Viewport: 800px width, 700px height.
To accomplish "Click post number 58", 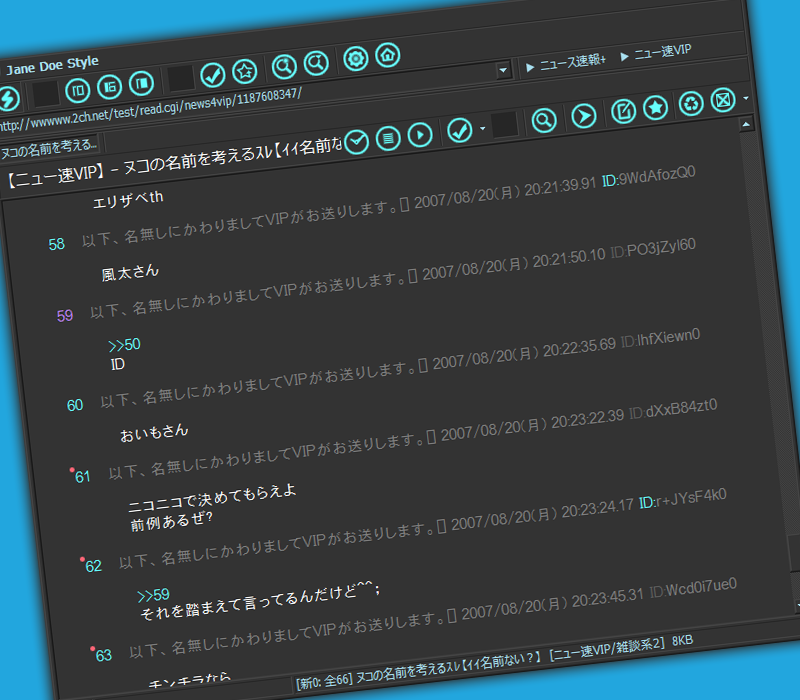I will [x=57, y=244].
